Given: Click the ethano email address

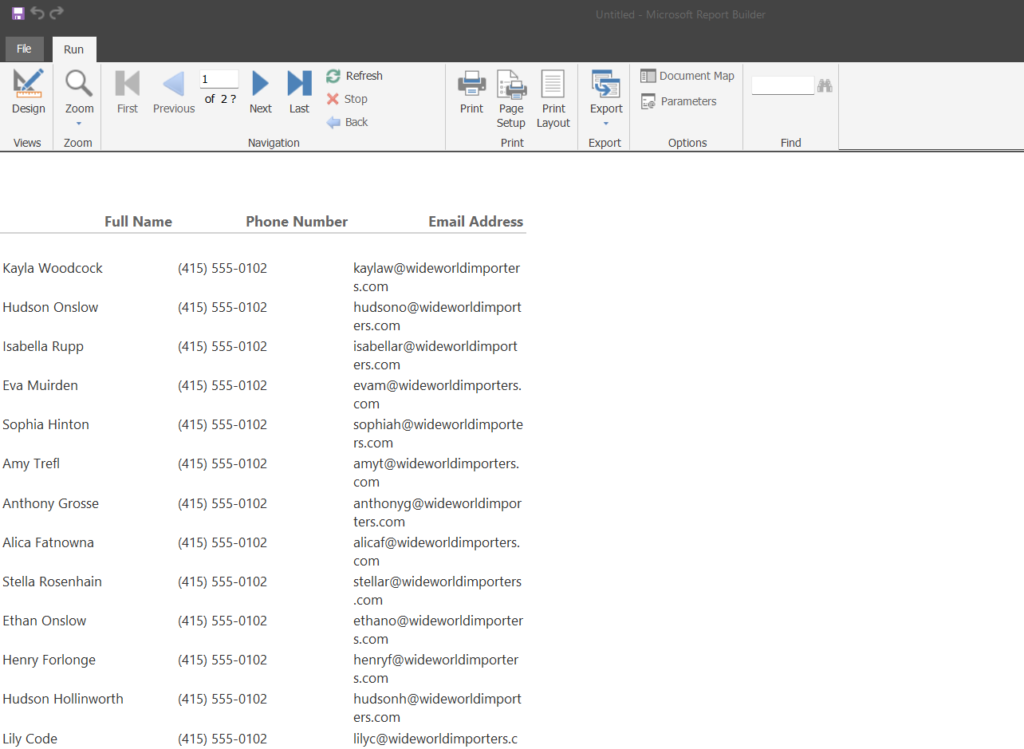Looking at the screenshot, I should pos(438,630).
